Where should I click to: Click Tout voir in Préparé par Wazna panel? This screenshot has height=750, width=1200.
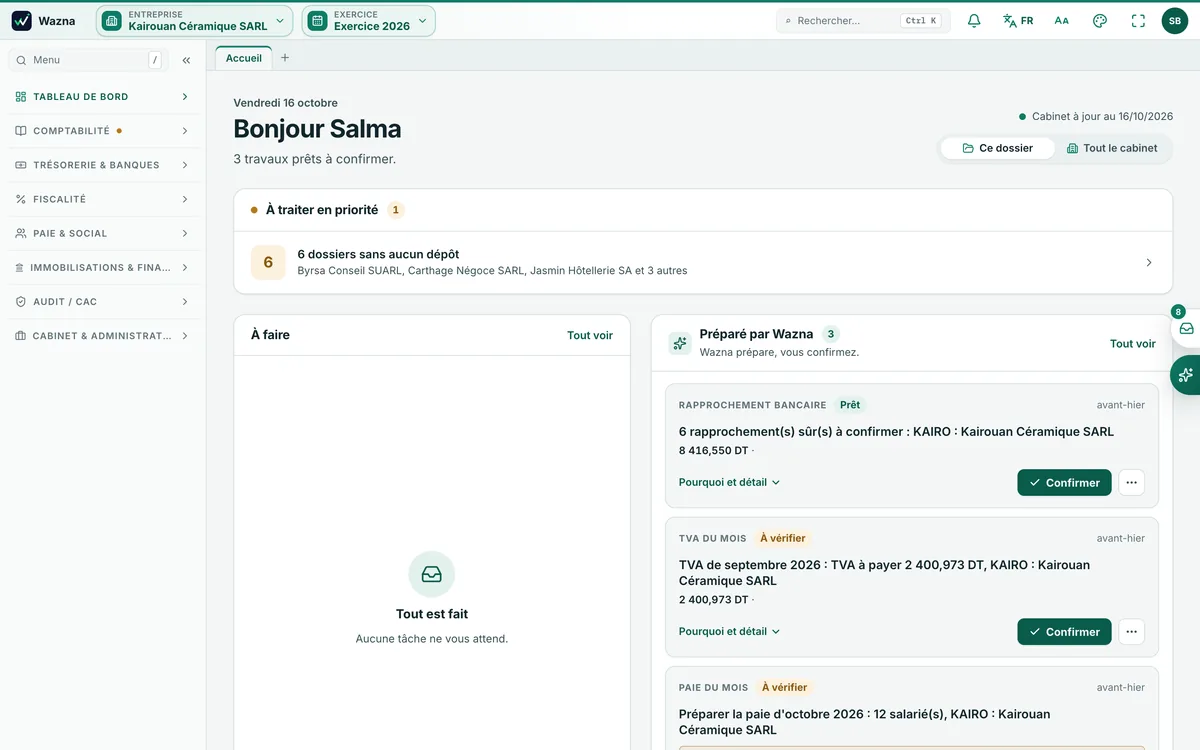[x=1133, y=343]
